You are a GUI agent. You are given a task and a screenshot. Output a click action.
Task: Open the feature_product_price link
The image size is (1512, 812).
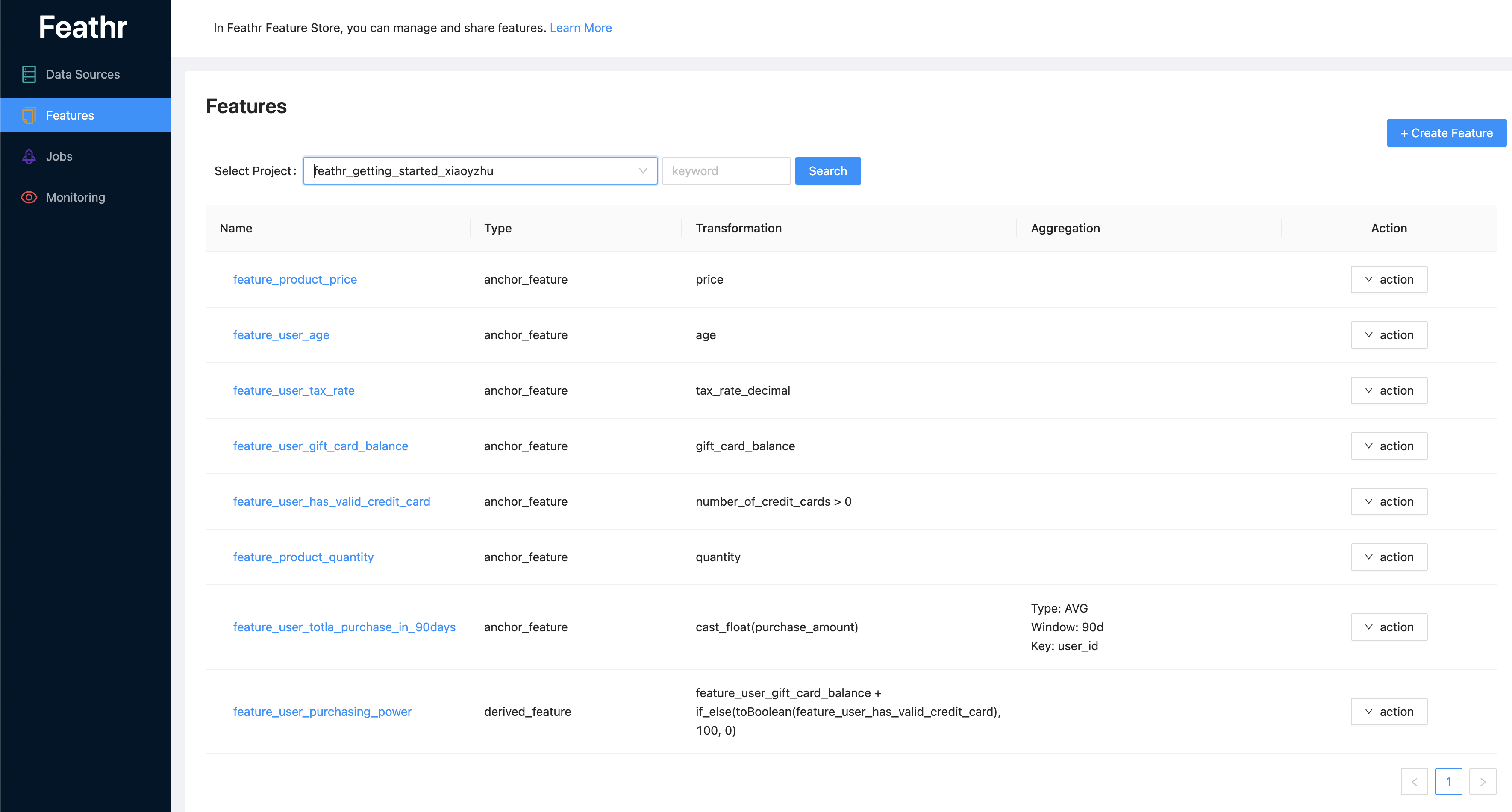click(x=294, y=279)
